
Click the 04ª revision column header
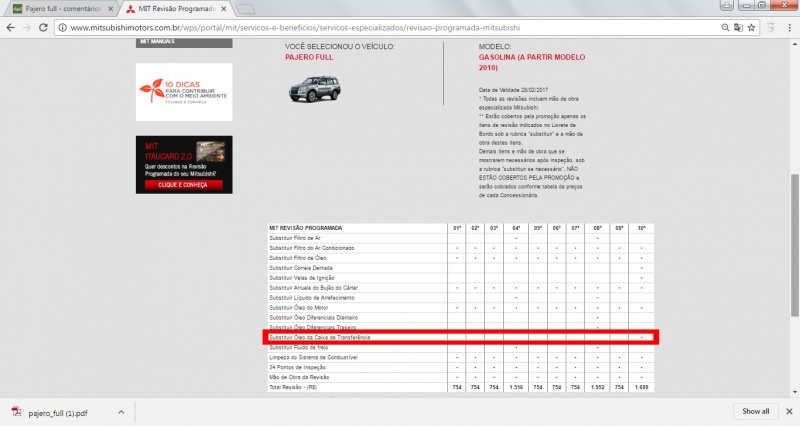pos(516,228)
